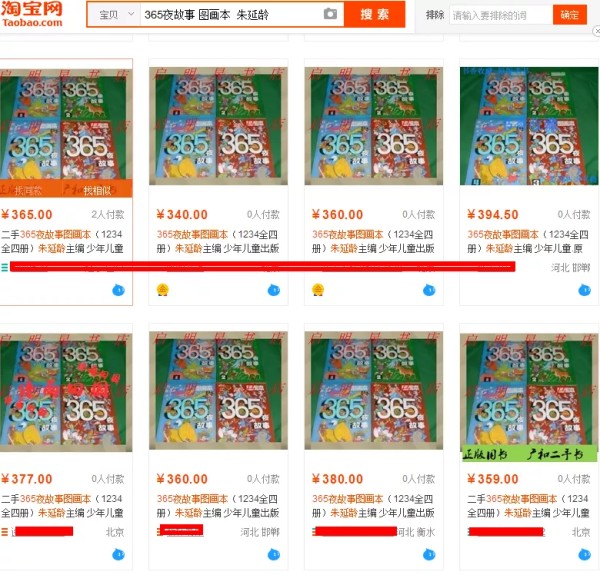Click the gold medal seller badge under ¥340.00

[163, 290]
